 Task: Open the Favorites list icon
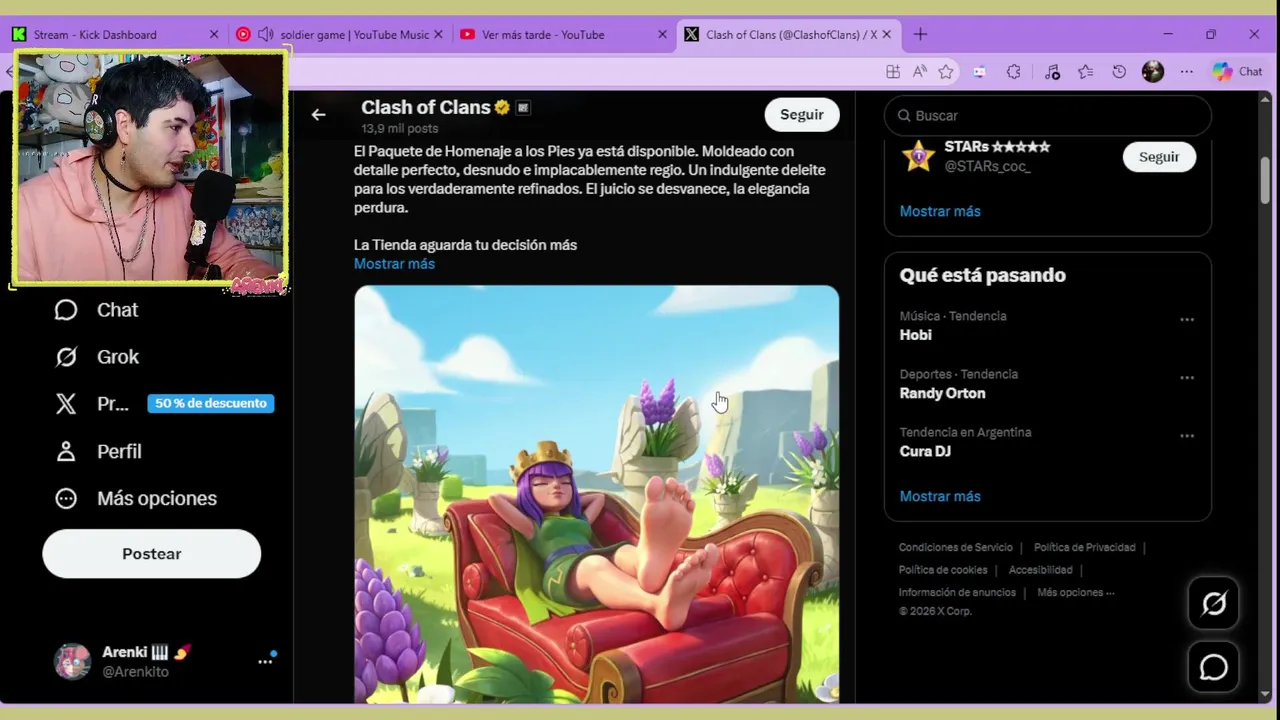point(1085,72)
